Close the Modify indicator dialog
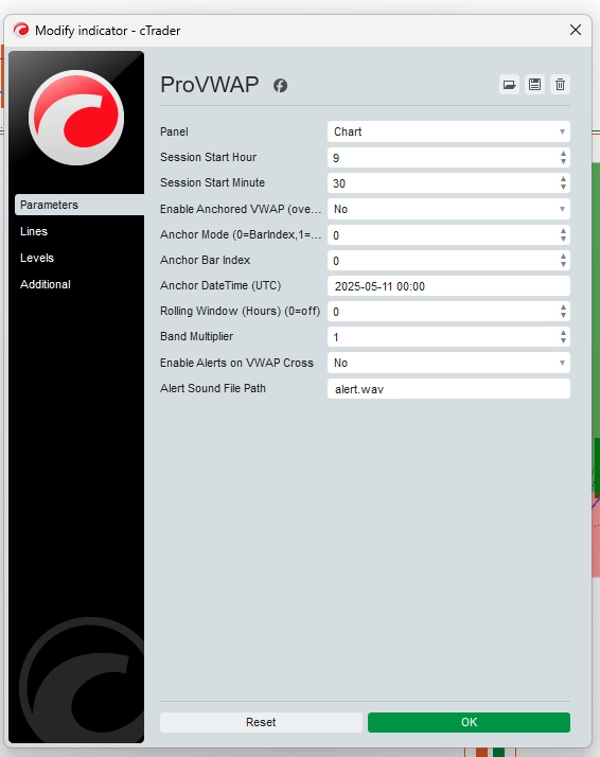This screenshot has width=600, height=757. [575, 30]
